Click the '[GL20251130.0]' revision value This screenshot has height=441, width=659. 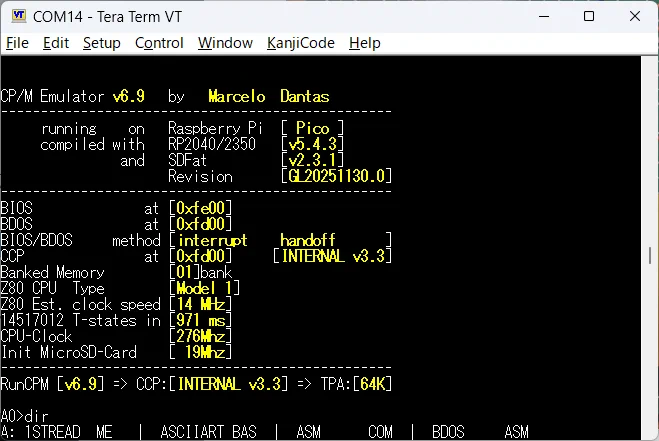coord(337,176)
